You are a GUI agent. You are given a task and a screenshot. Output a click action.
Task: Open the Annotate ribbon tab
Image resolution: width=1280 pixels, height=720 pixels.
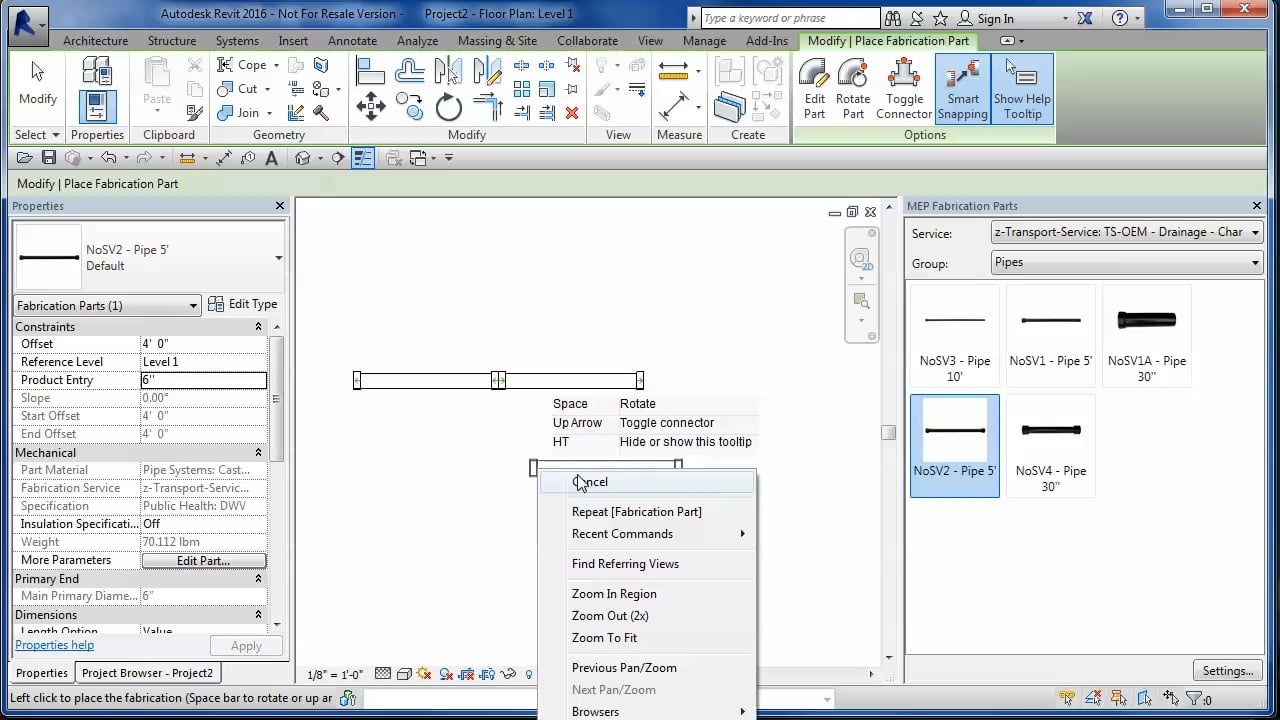(352, 41)
